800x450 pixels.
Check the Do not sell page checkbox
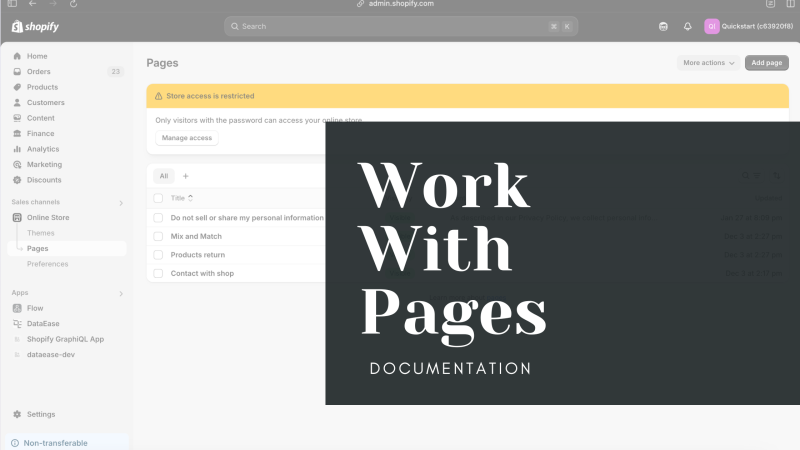click(x=158, y=218)
